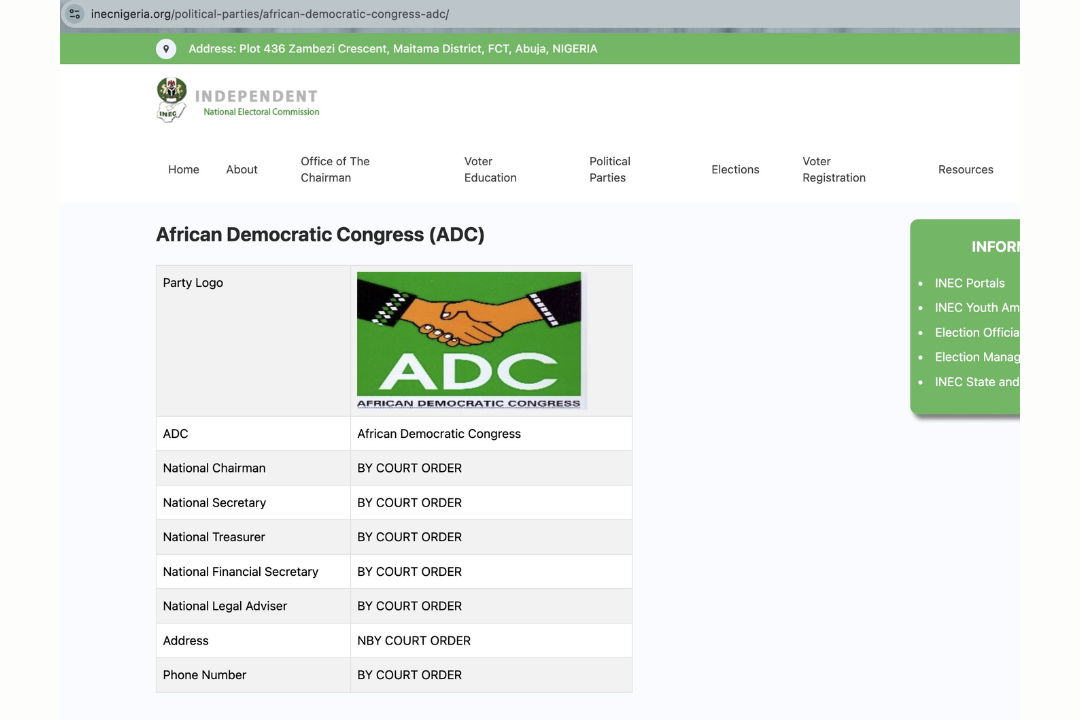Viewport: 1080px width, 720px height.
Task: Open the About menu item
Action: coord(242,170)
